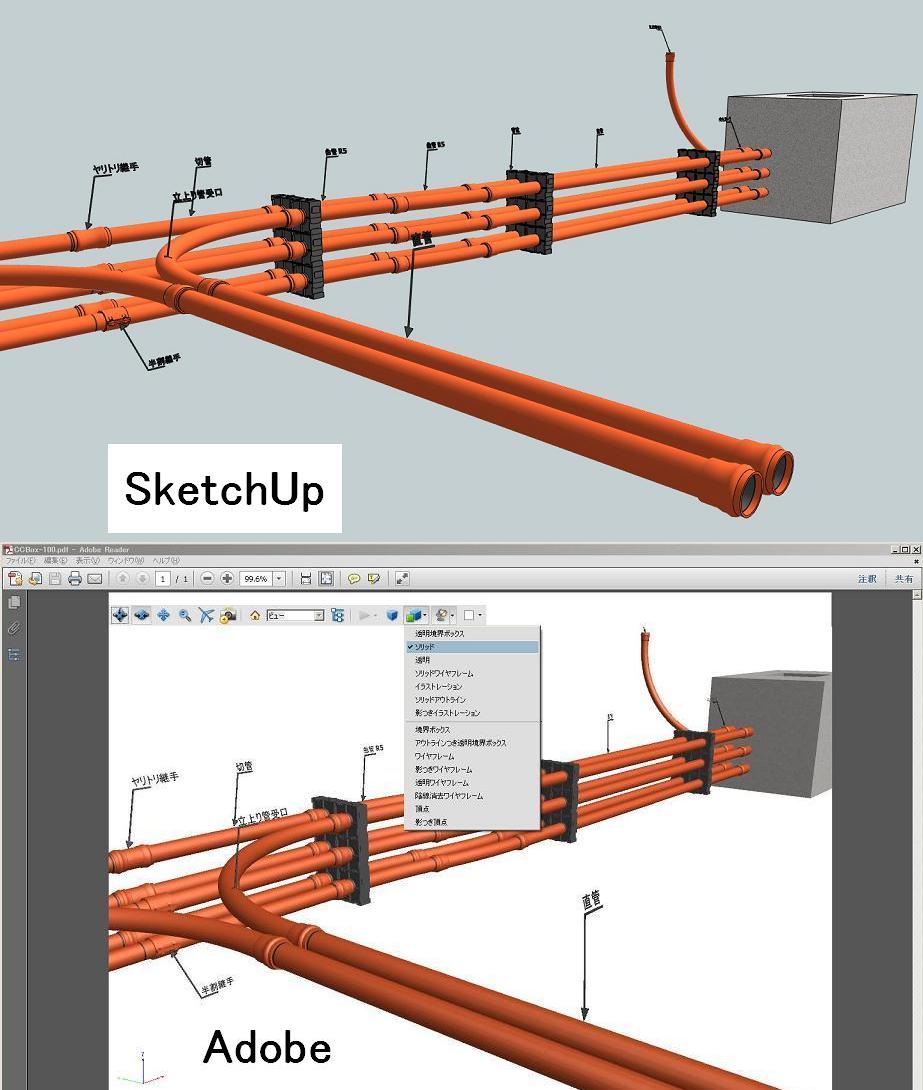Image resolution: width=923 pixels, height=1090 pixels.
Task: Choose 境界ボックス render mode
Action: 471,730
